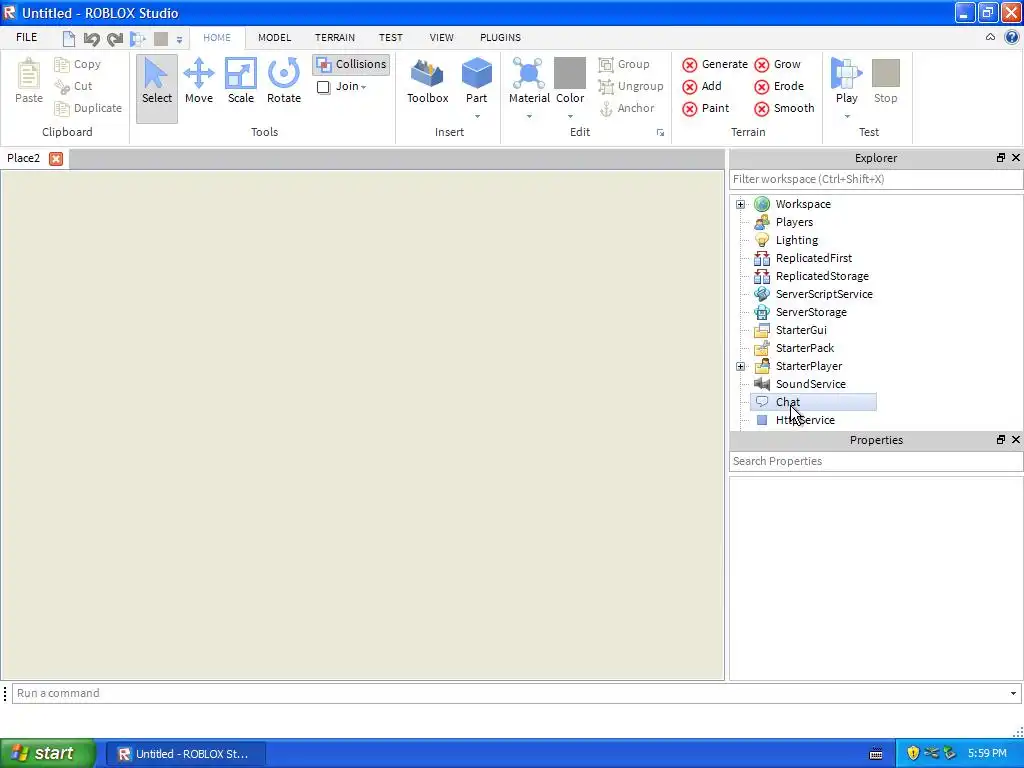
Task: Select StarterGui in Explorer
Action: pyautogui.click(x=801, y=330)
